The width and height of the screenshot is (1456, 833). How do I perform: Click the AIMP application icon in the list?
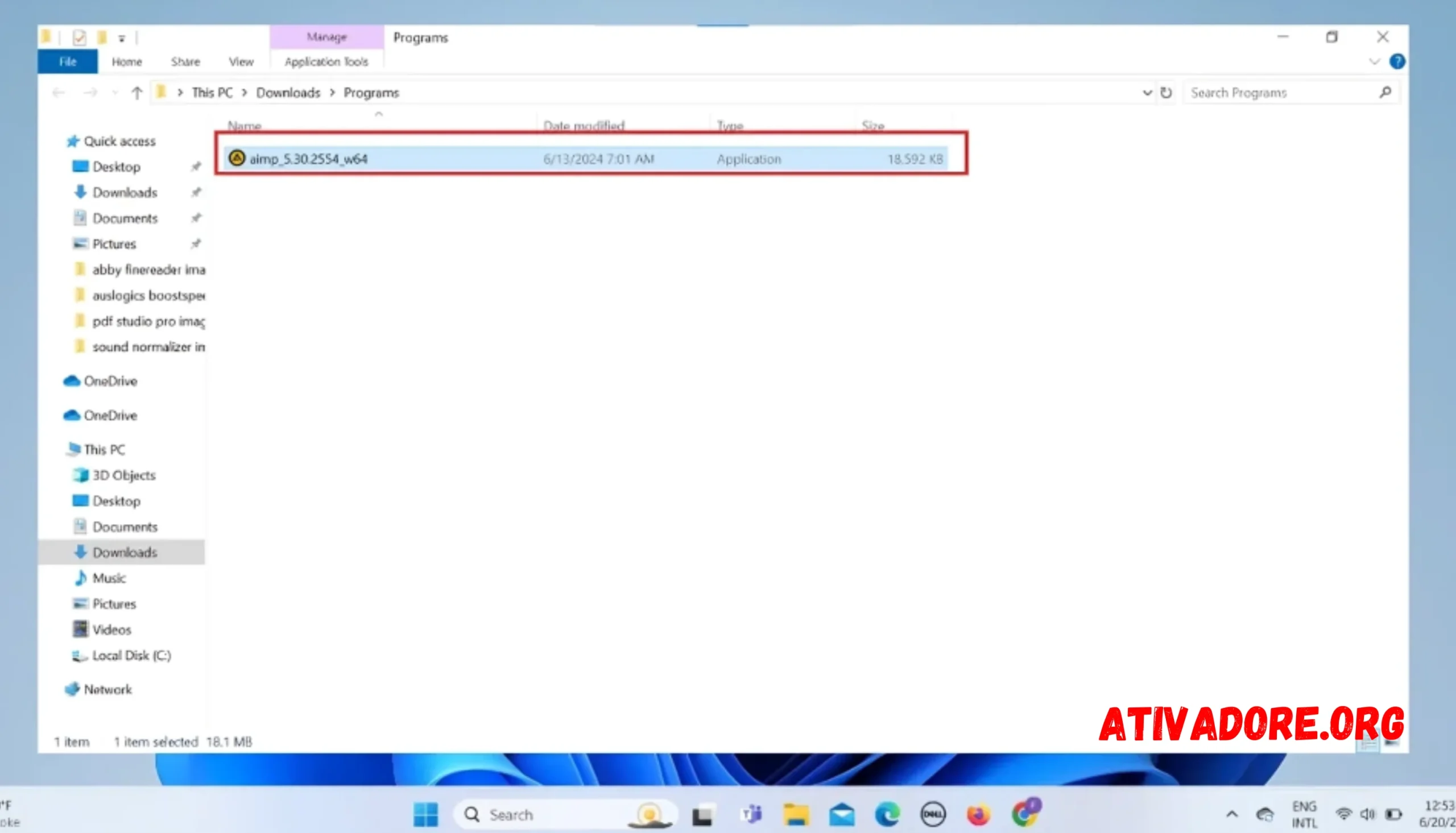(x=237, y=158)
